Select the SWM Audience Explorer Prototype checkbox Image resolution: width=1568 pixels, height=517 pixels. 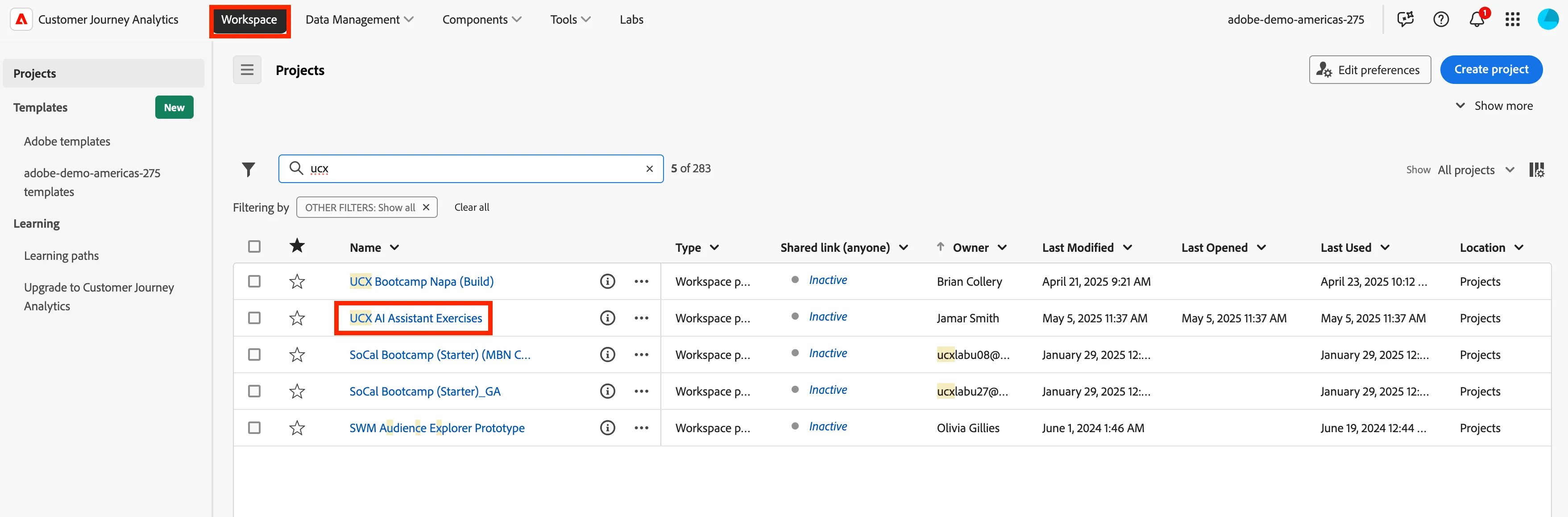254,427
